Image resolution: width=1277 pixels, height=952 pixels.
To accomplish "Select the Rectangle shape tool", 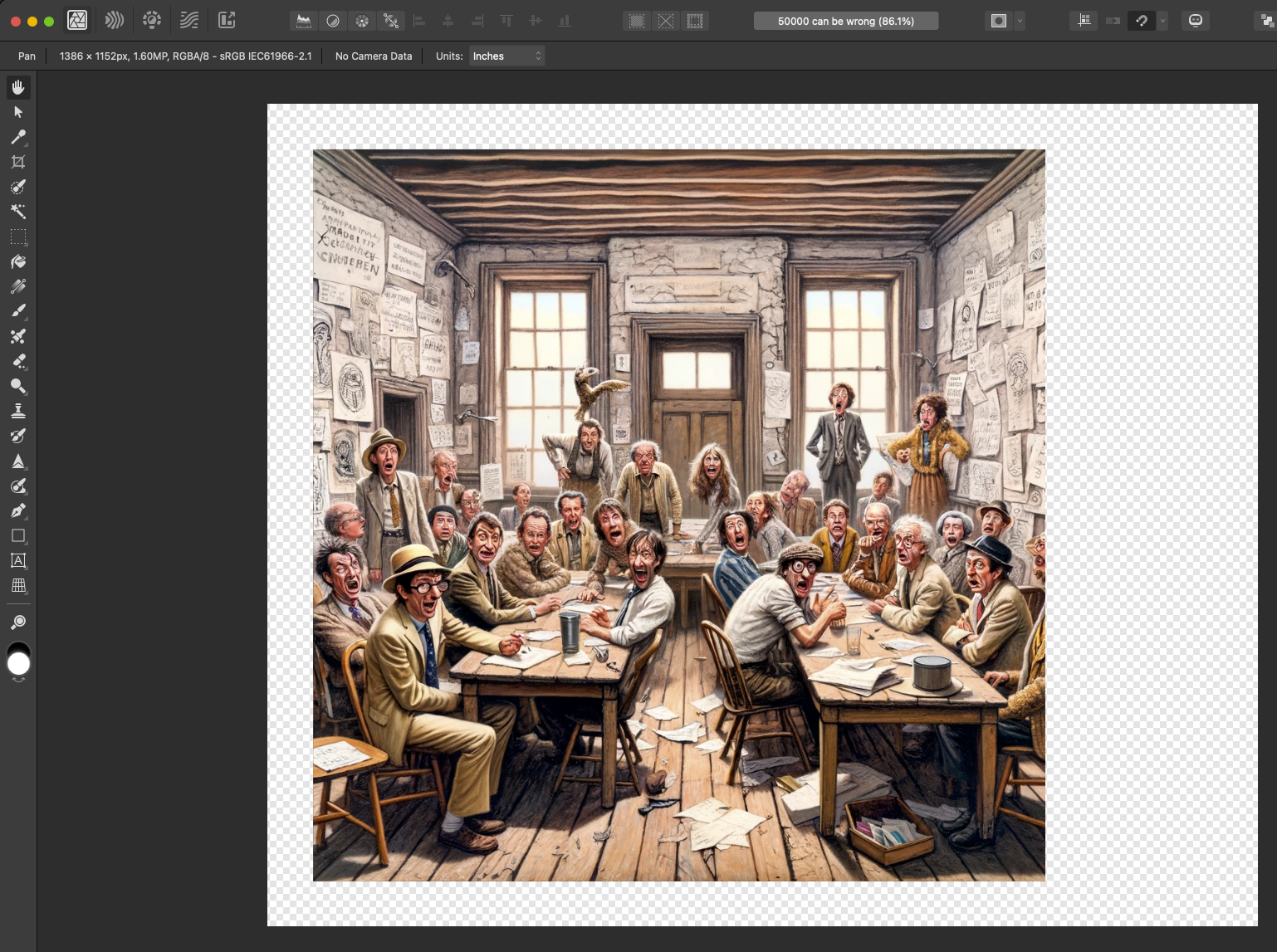I will (18, 535).
